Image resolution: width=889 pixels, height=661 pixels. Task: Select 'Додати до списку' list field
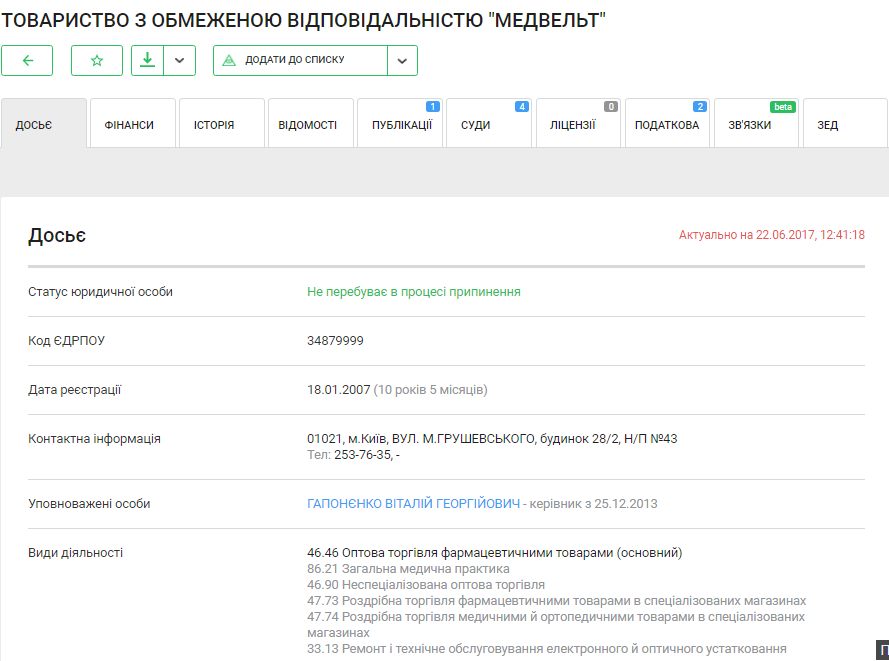(x=300, y=60)
